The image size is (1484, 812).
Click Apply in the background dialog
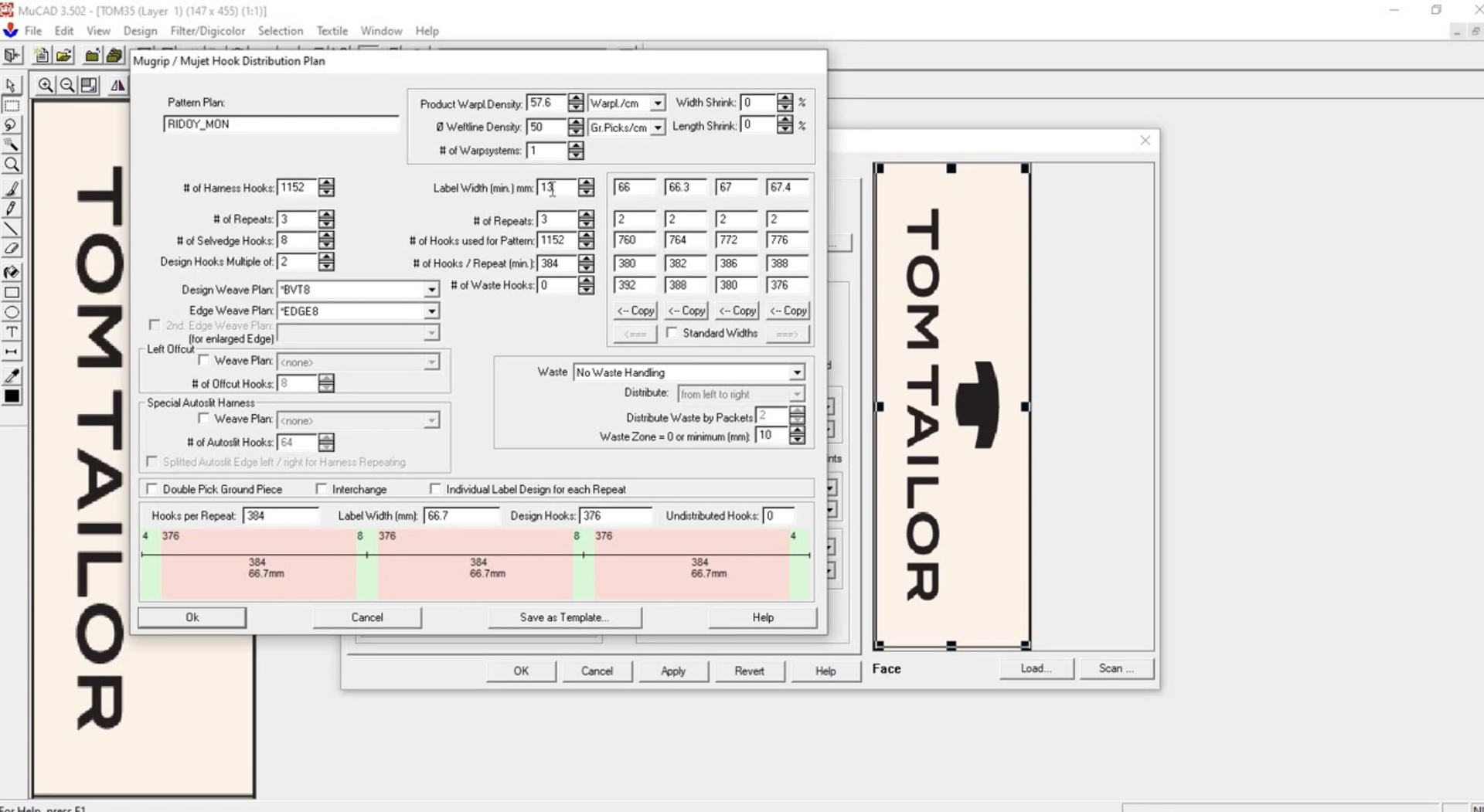(673, 671)
